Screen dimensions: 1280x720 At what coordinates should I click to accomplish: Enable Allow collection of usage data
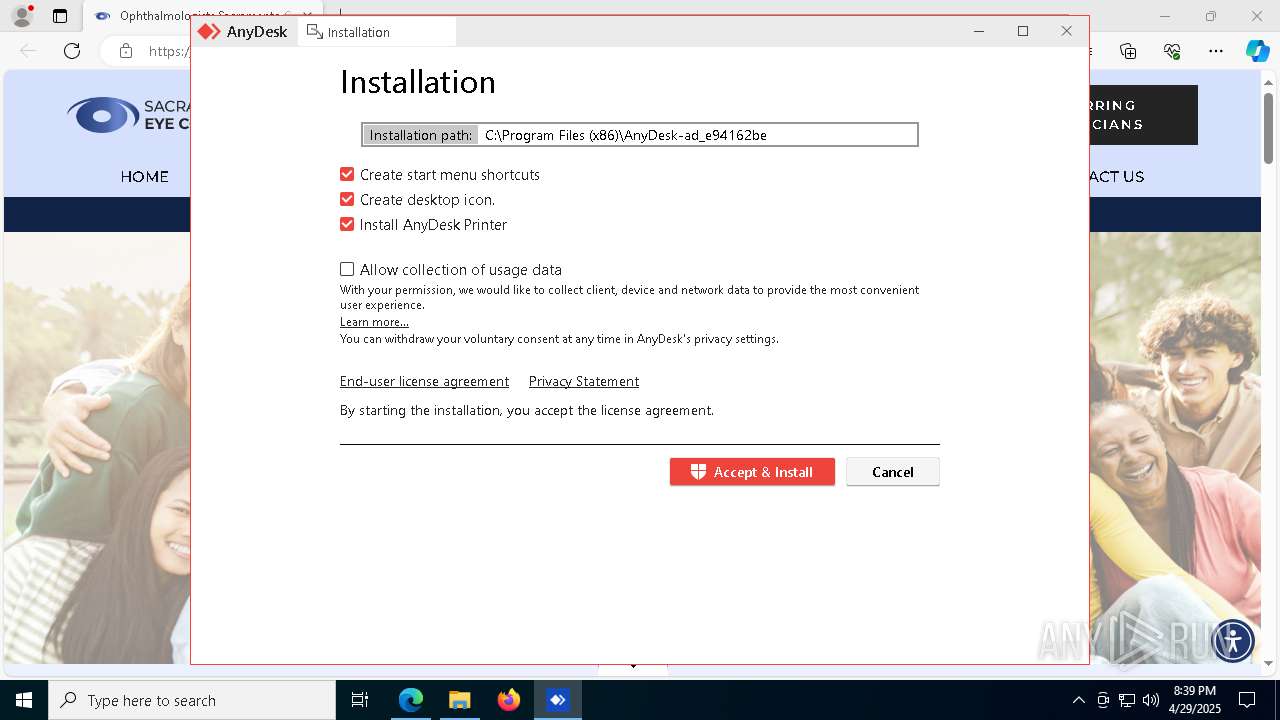(x=347, y=269)
